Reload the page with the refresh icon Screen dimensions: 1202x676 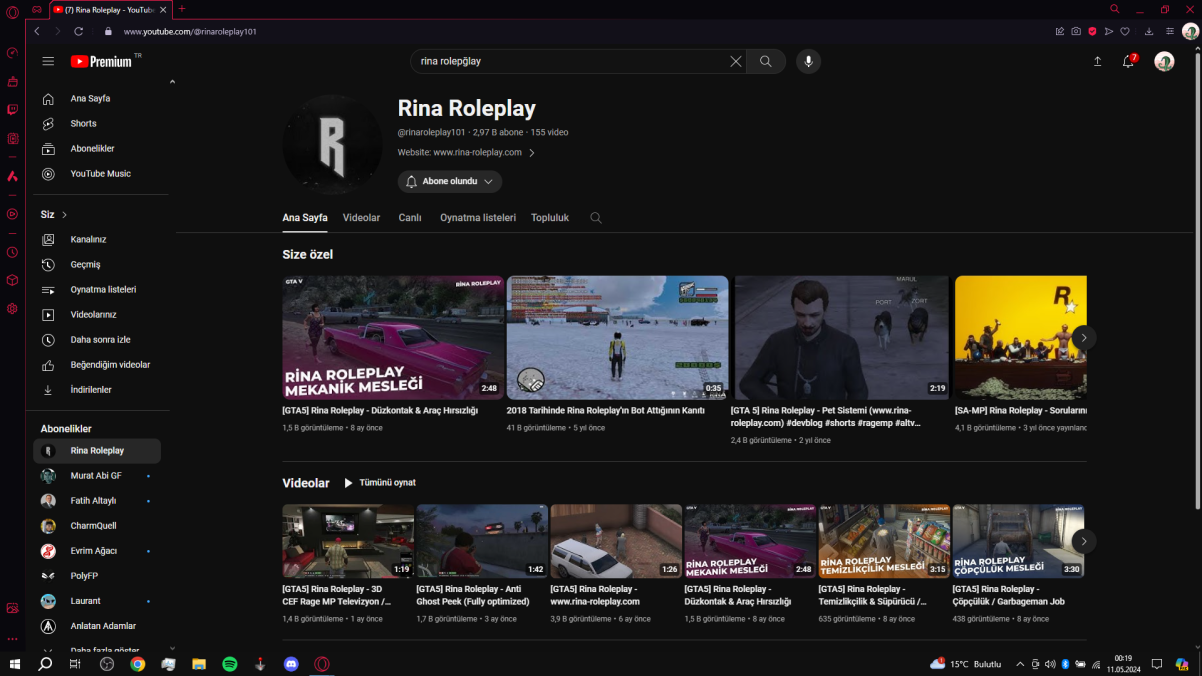pyautogui.click(x=79, y=31)
